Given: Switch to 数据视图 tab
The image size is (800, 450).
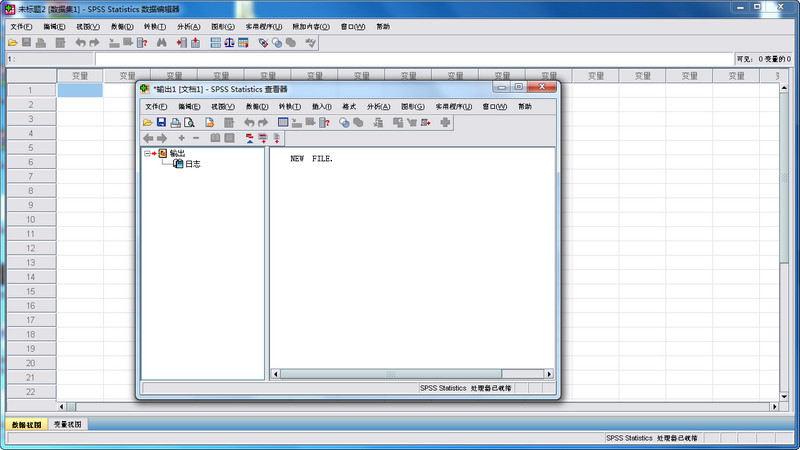Looking at the screenshot, I should pyautogui.click(x=27, y=424).
